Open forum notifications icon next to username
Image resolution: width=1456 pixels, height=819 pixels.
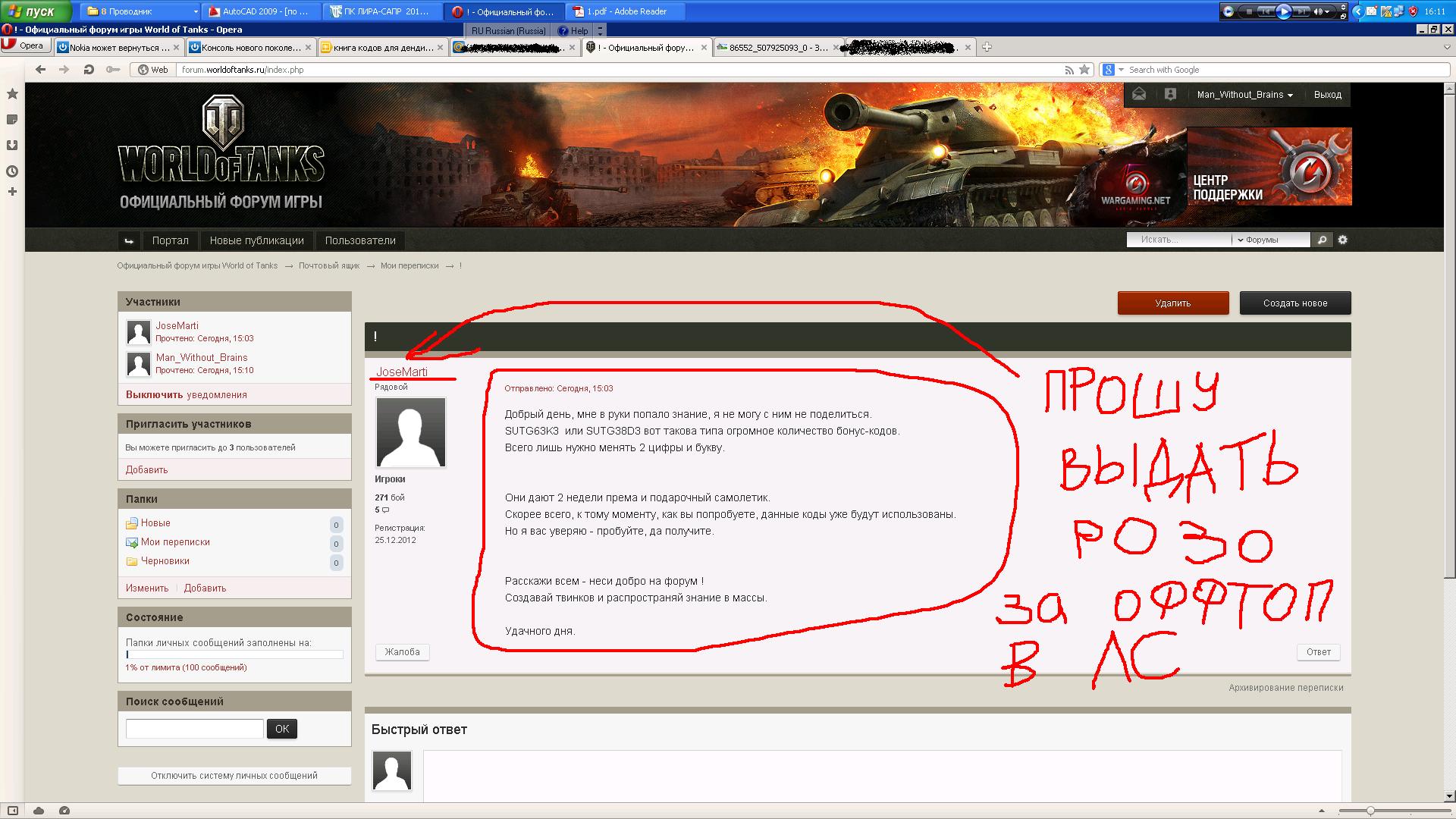pyautogui.click(x=1170, y=94)
